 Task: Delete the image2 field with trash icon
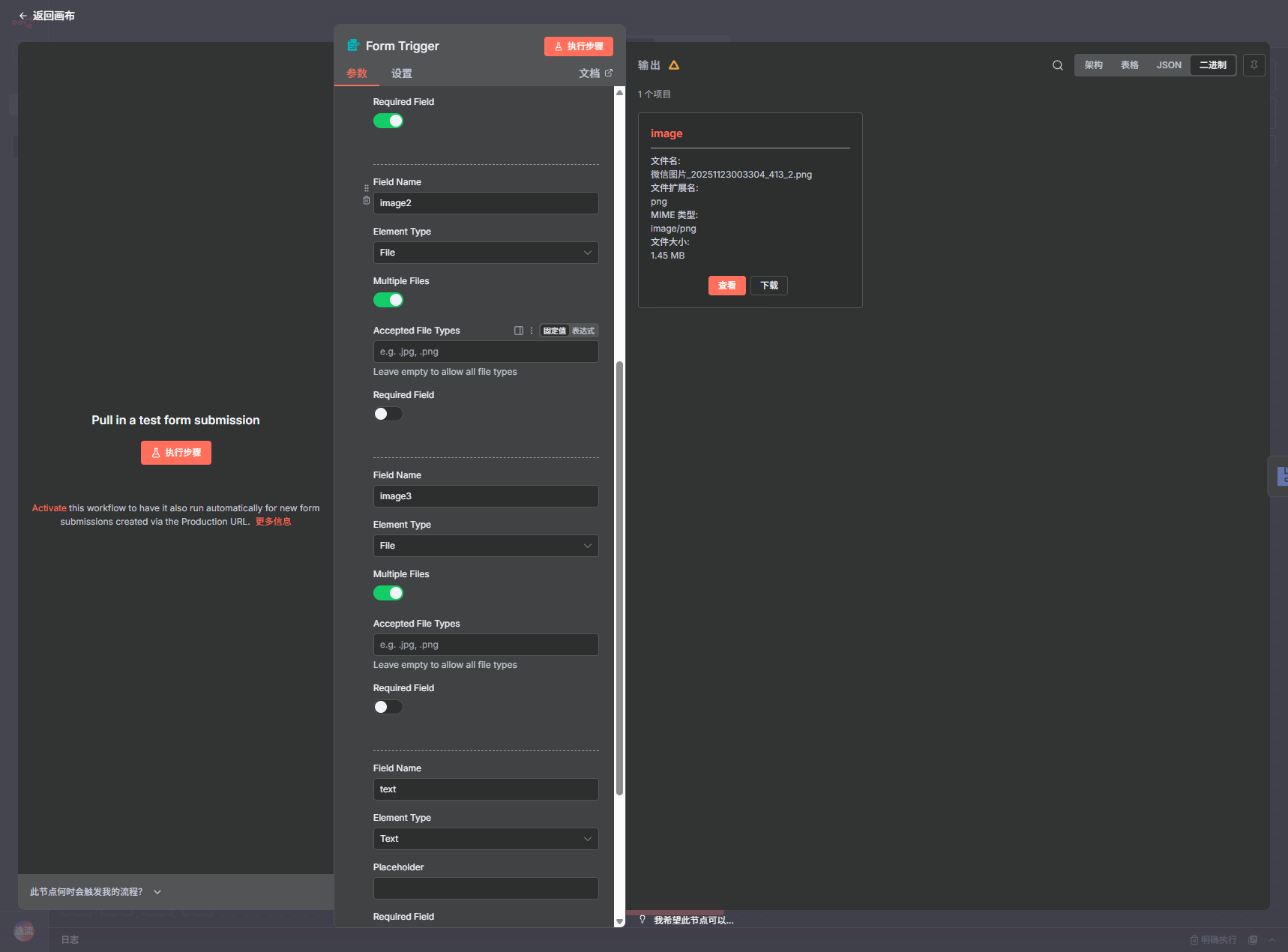[x=367, y=201]
